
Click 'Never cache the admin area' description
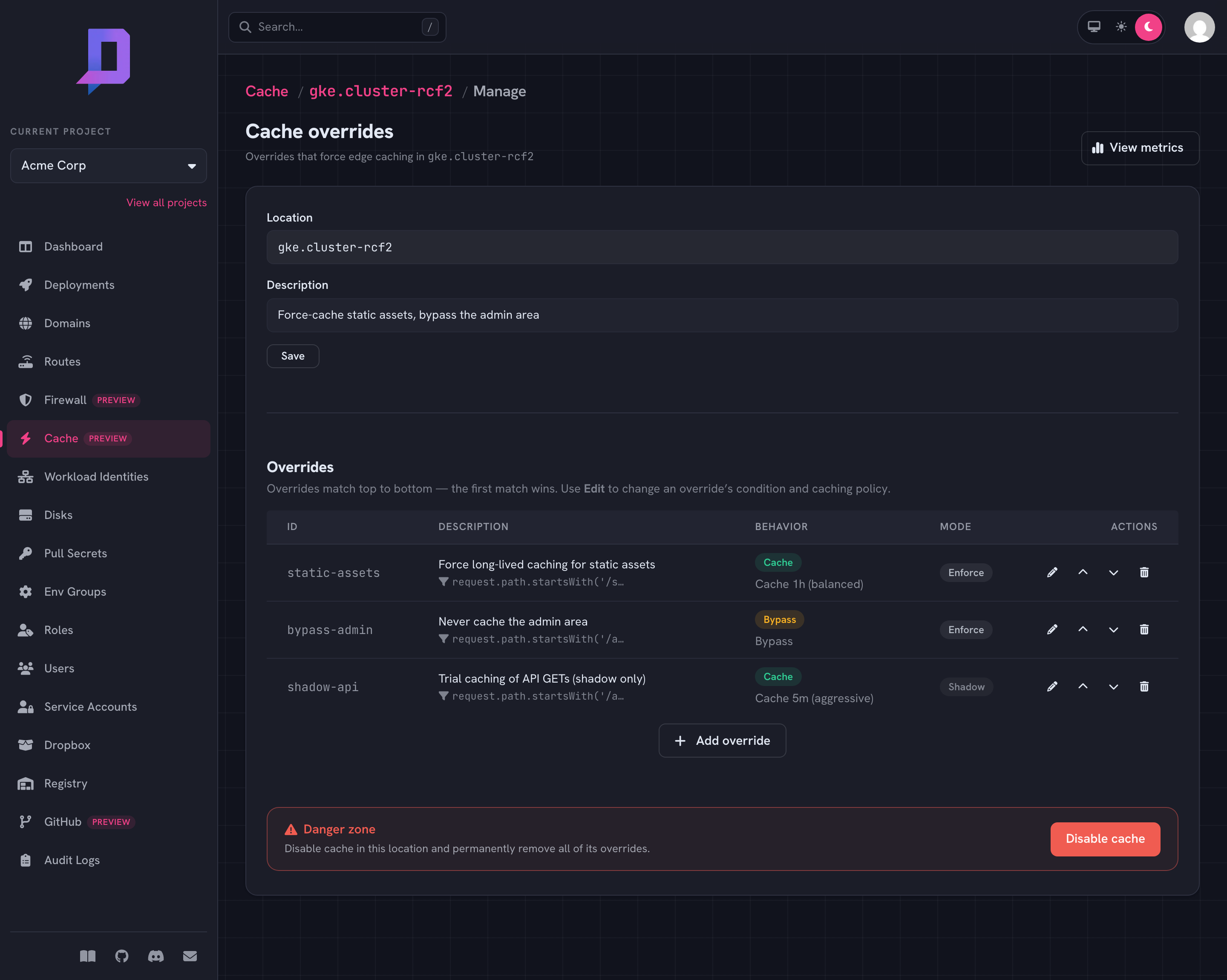pyautogui.click(x=513, y=622)
